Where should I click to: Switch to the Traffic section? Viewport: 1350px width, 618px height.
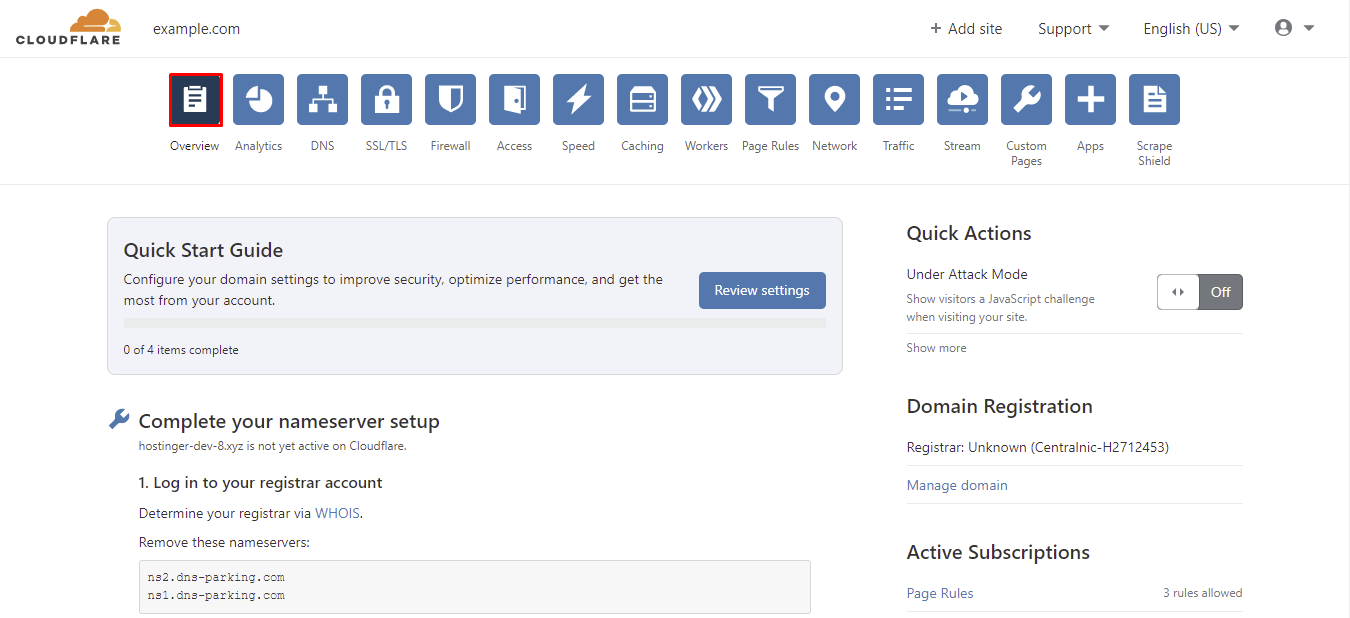tap(898, 100)
